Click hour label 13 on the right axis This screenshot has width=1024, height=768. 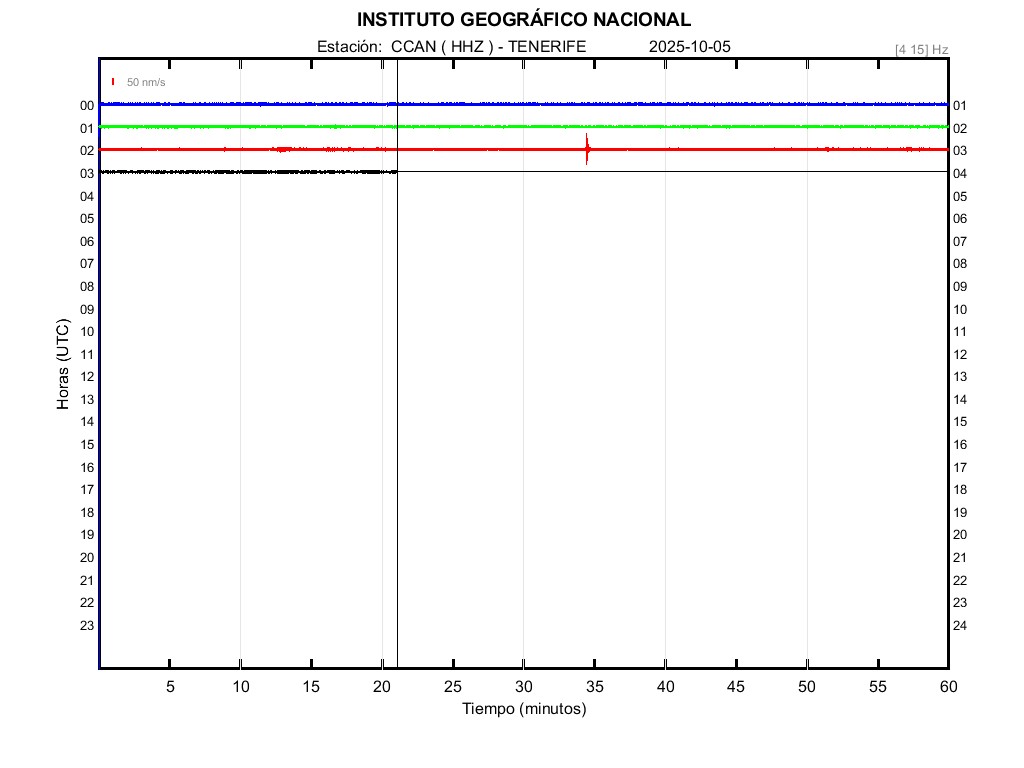click(960, 377)
